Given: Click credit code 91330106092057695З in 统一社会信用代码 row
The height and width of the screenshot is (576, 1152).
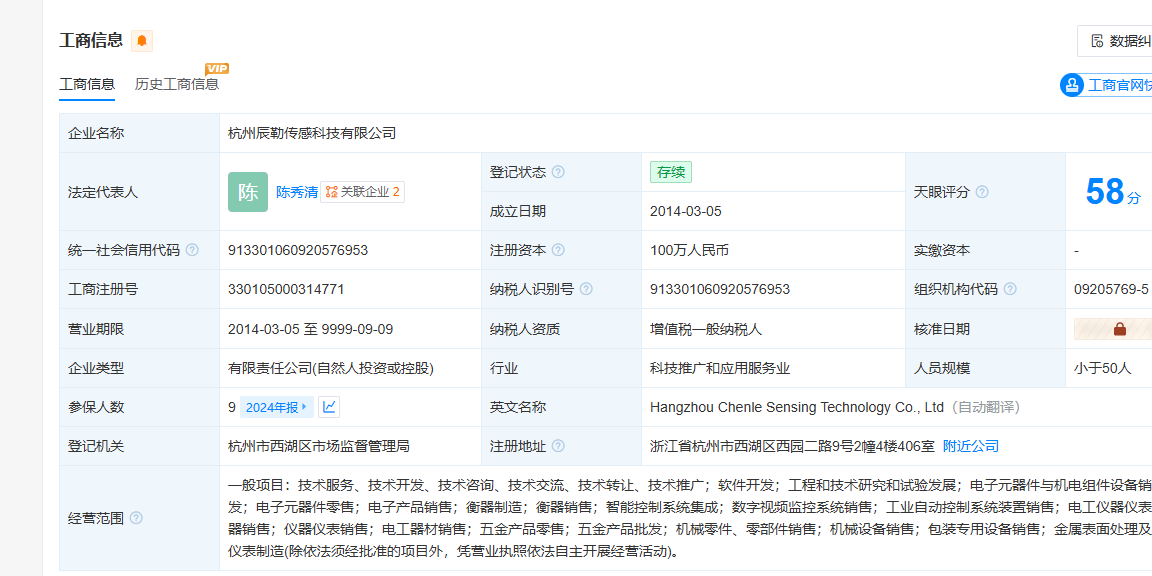Looking at the screenshot, I should tap(298, 250).
